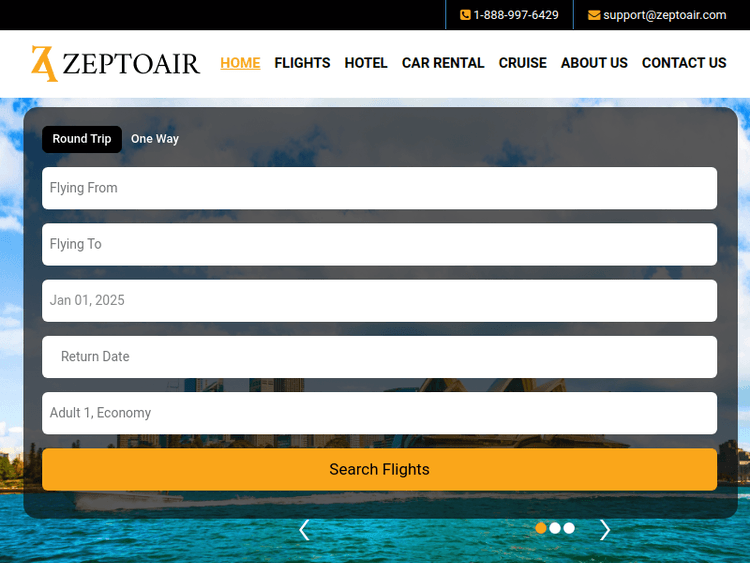This screenshot has height=563, width=750.
Task: Select the third carousel dot
Action: [569, 528]
